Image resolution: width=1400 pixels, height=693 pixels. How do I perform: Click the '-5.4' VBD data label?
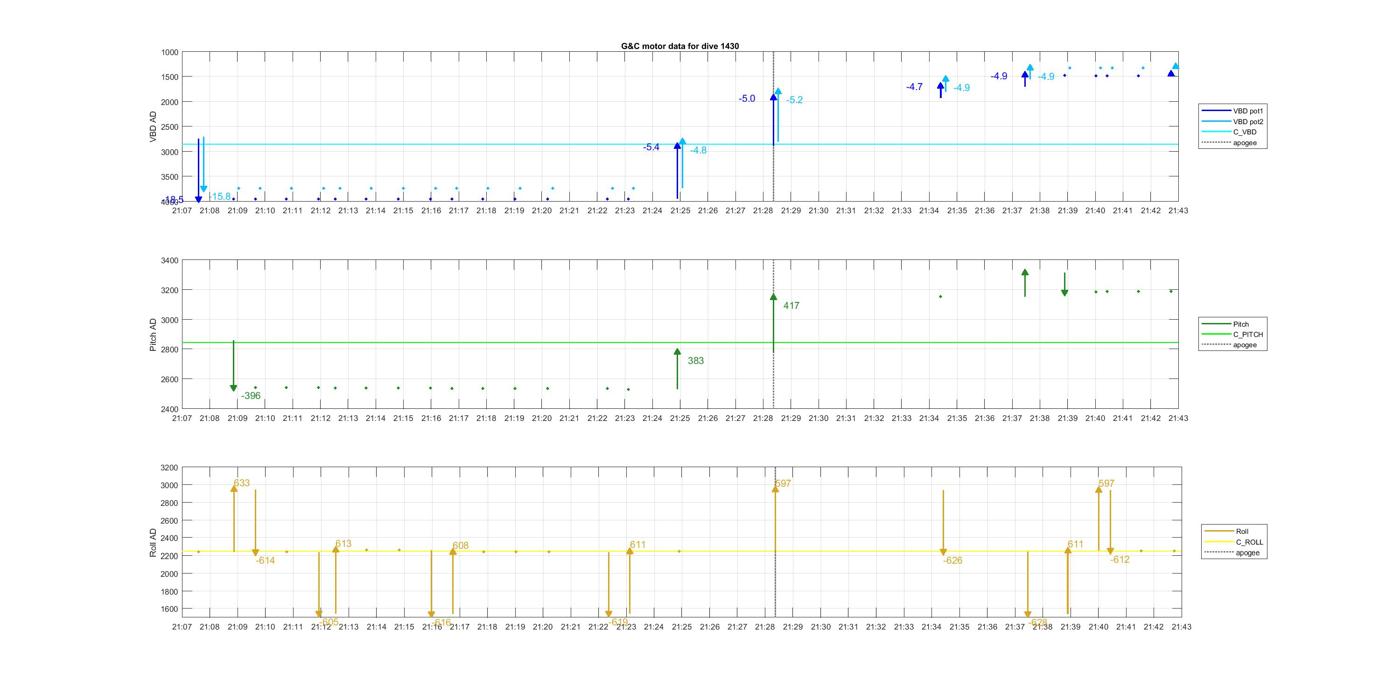651,147
